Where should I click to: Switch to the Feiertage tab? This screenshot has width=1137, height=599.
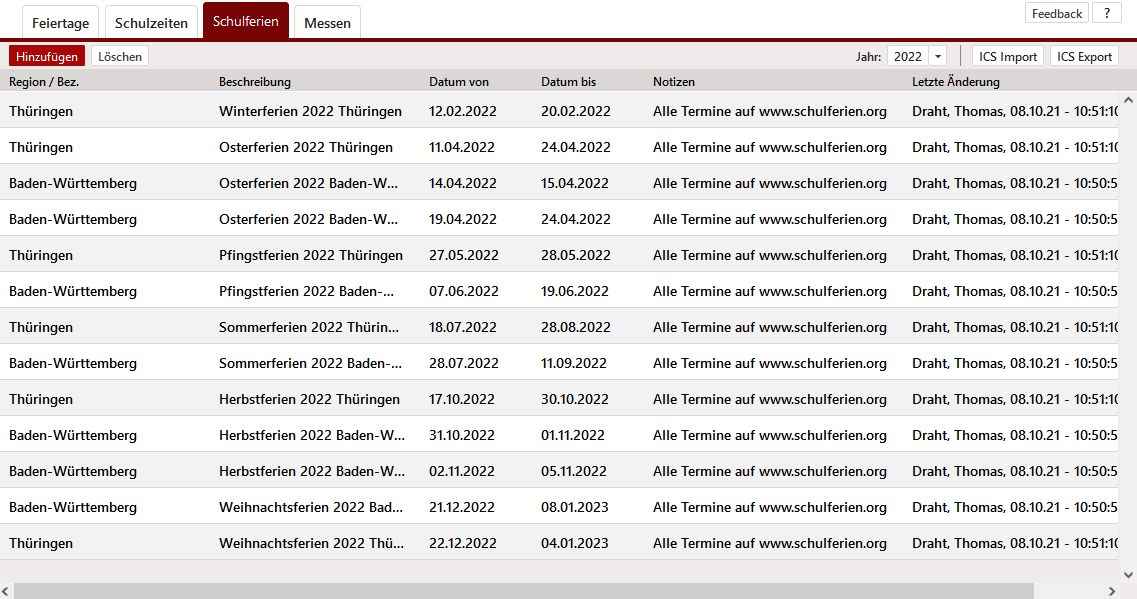click(60, 23)
